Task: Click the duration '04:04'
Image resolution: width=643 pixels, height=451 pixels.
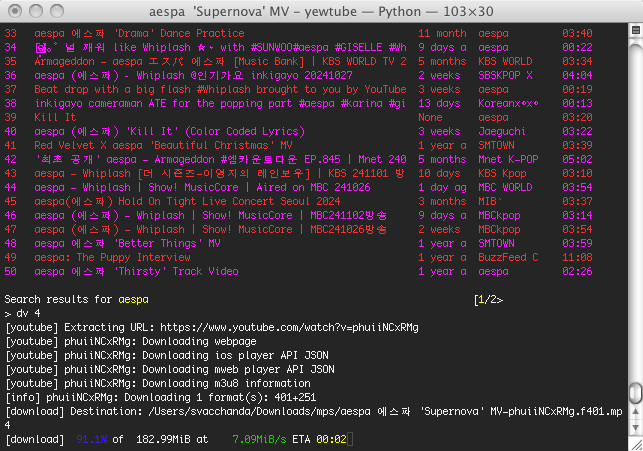Action: click(x=577, y=75)
